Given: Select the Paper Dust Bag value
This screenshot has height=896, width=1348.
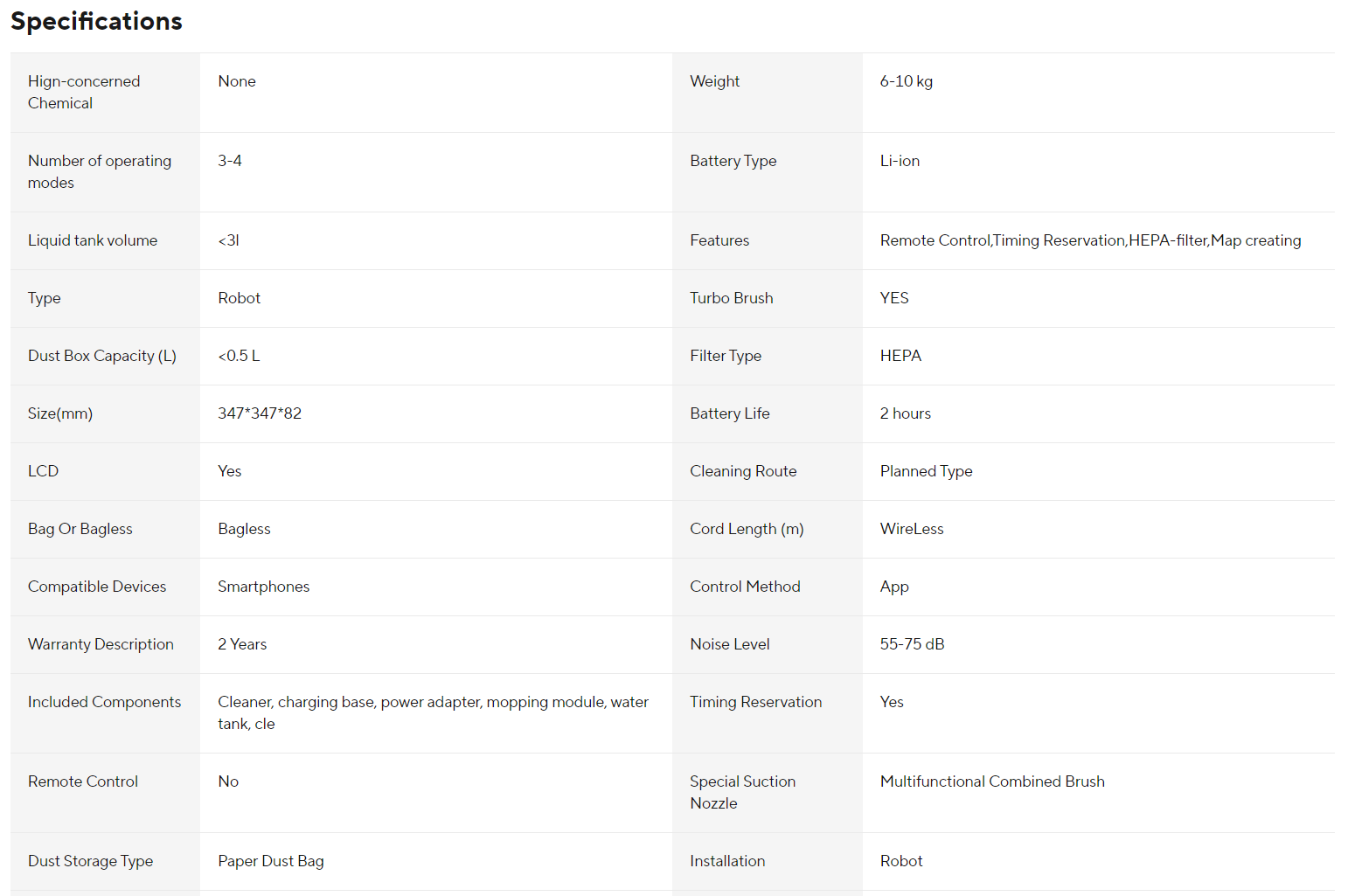Looking at the screenshot, I should (271, 861).
